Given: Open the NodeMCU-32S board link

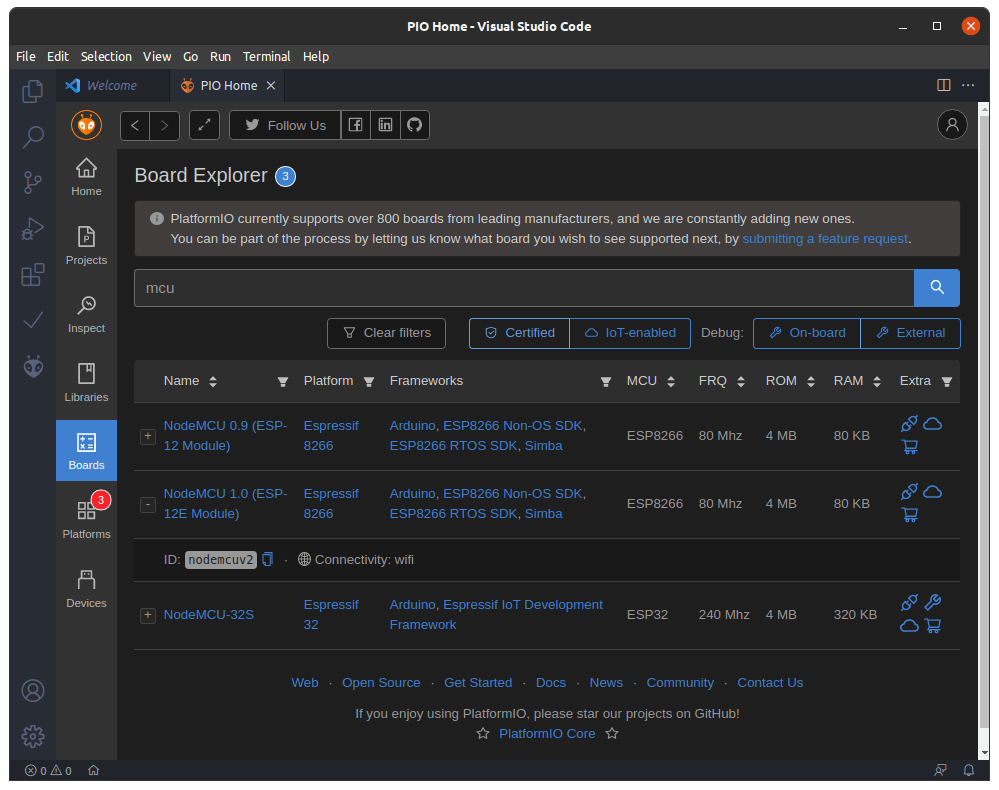Looking at the screenshot, I should [208, 615].
